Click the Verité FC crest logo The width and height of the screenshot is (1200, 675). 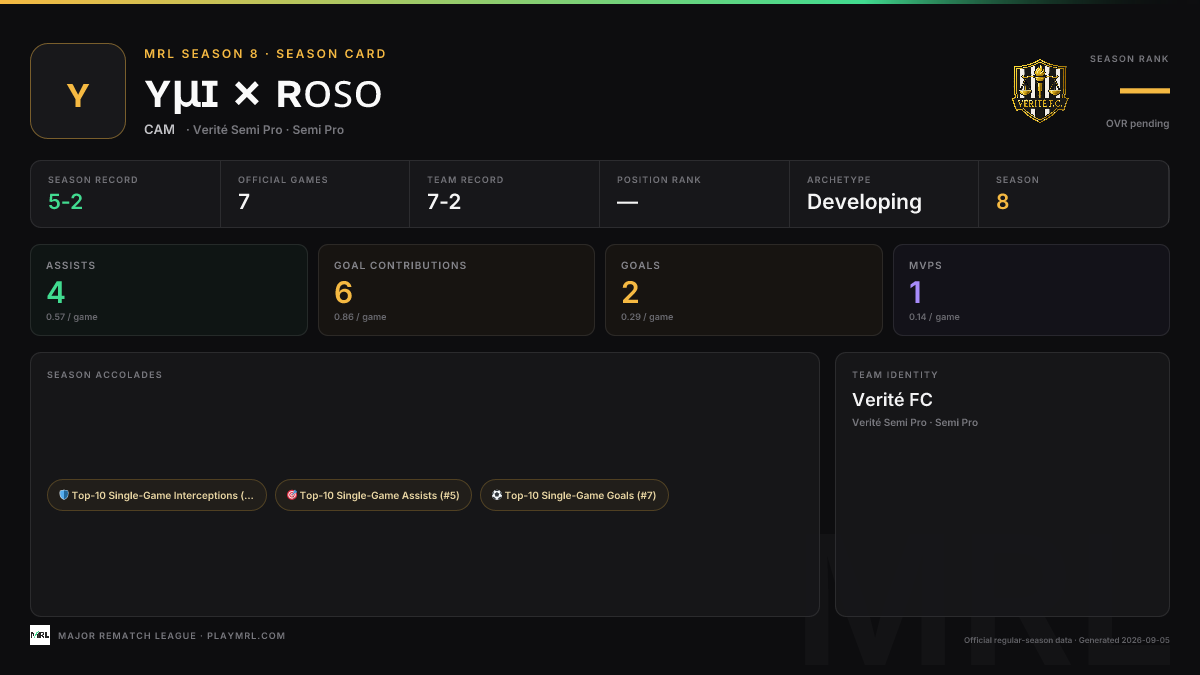point(1040,91)
